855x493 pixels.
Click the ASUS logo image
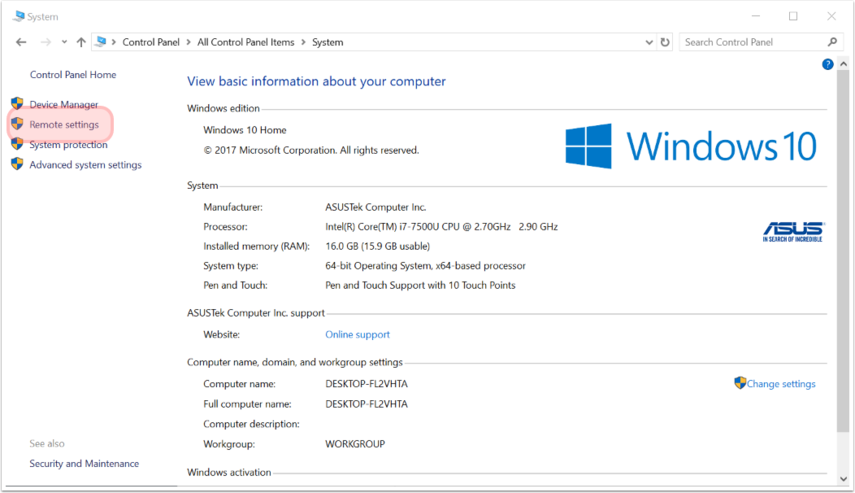pyautogui.click(x=793, y=232)
